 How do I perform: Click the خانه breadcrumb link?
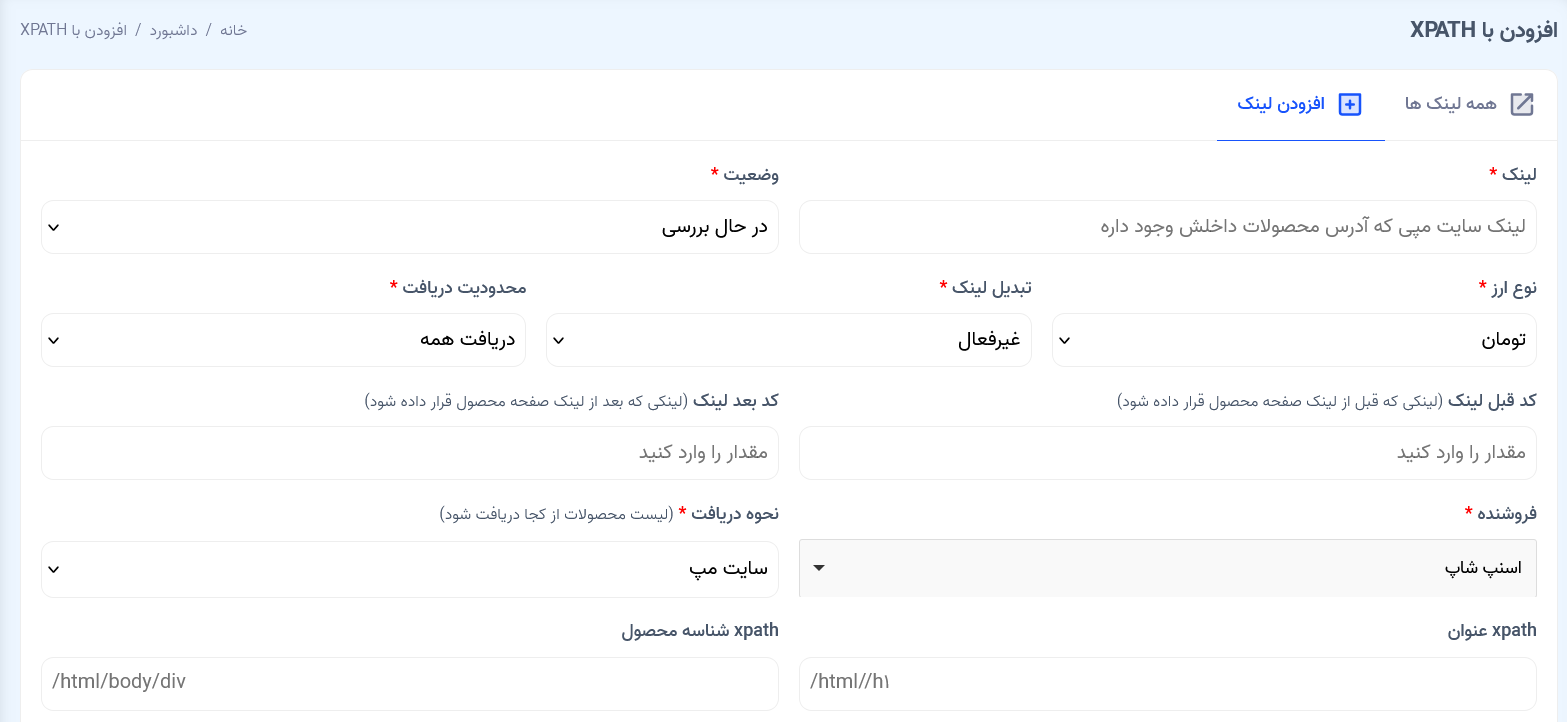coord(233,30)
